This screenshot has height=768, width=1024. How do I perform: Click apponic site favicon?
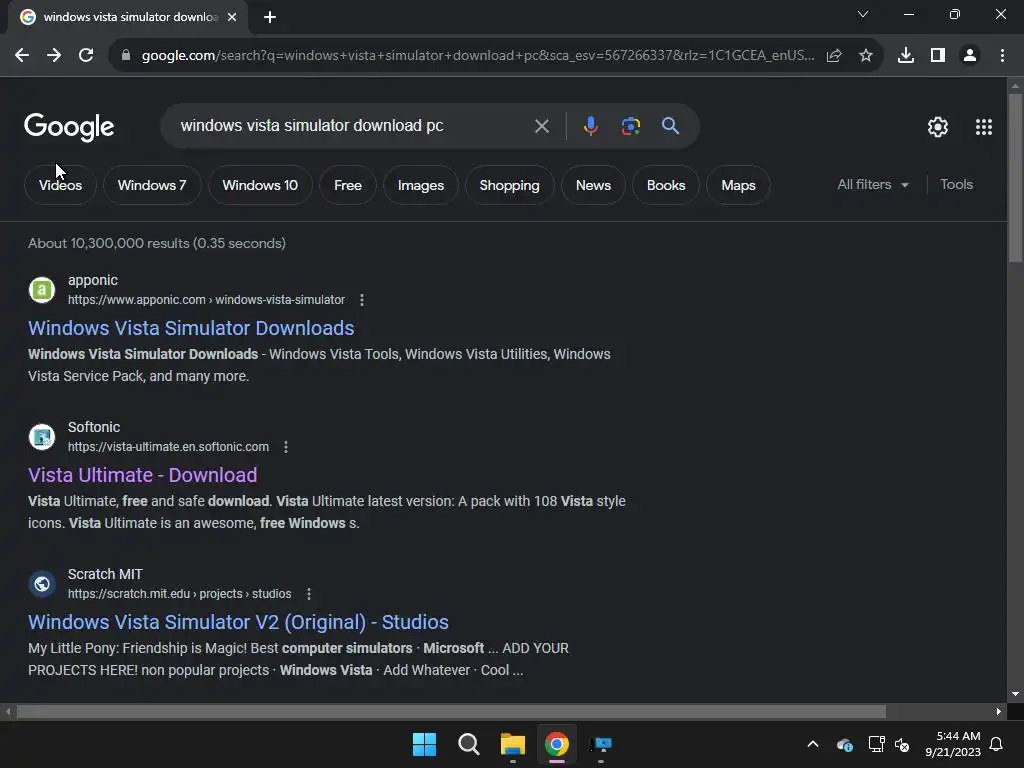[42, 290]
